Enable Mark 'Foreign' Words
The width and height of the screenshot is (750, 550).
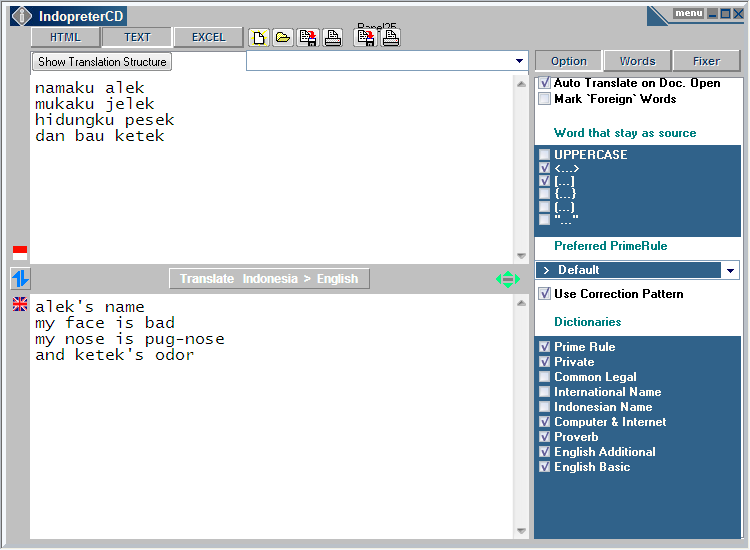tap(544, 99)
